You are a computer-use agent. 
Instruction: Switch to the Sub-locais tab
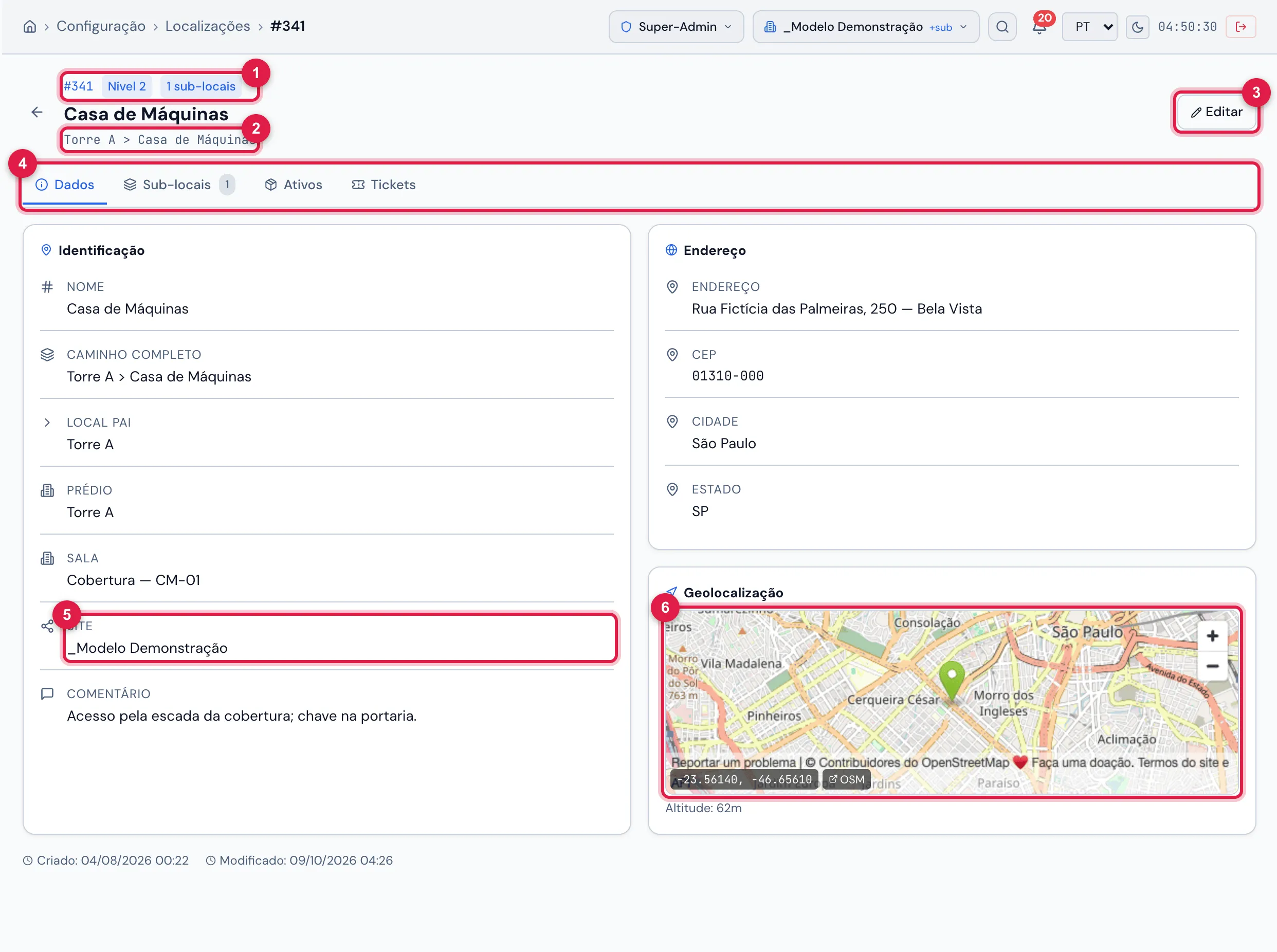click(x=179, y=185)
